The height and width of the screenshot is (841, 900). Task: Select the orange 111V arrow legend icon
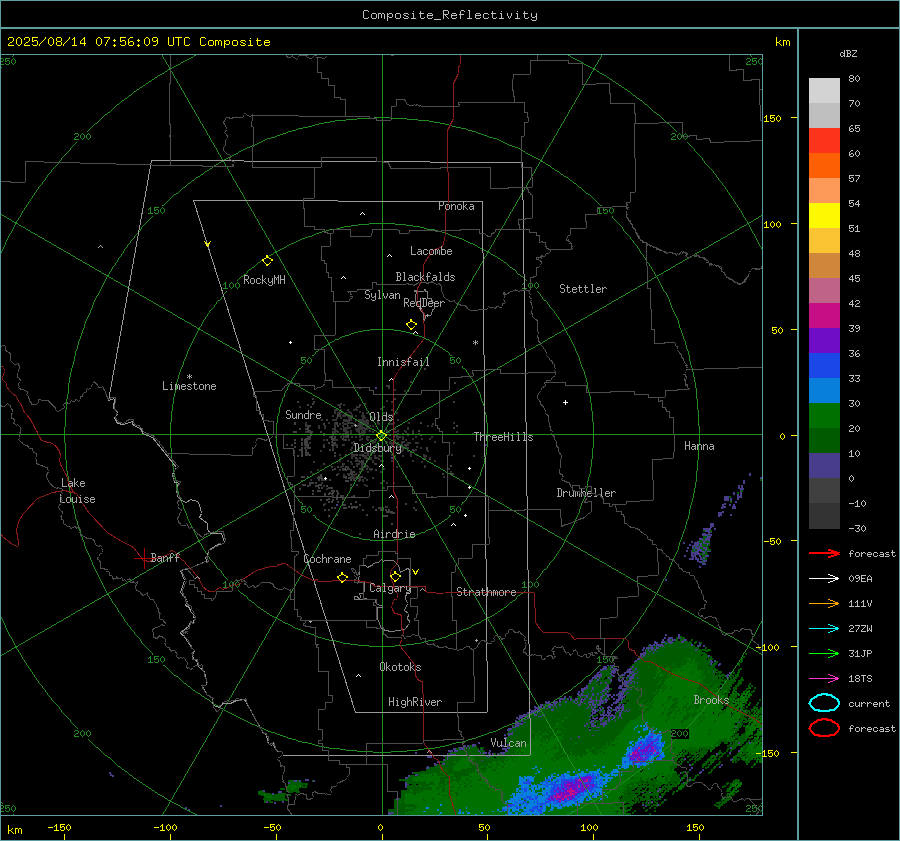pyautogui.click(x=824, y=603)
